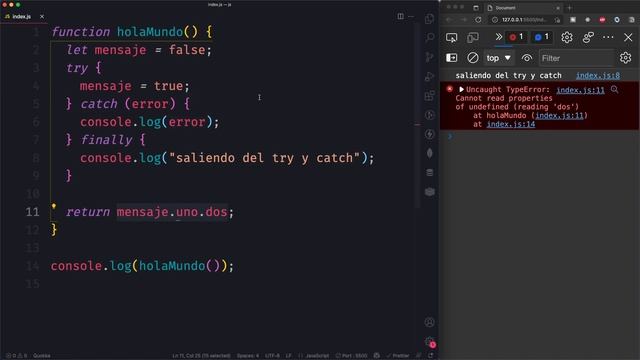This screenshot has width=640, height=360.
Task: Toggle live expression eye icon
Action: click(x=527, y=58)
